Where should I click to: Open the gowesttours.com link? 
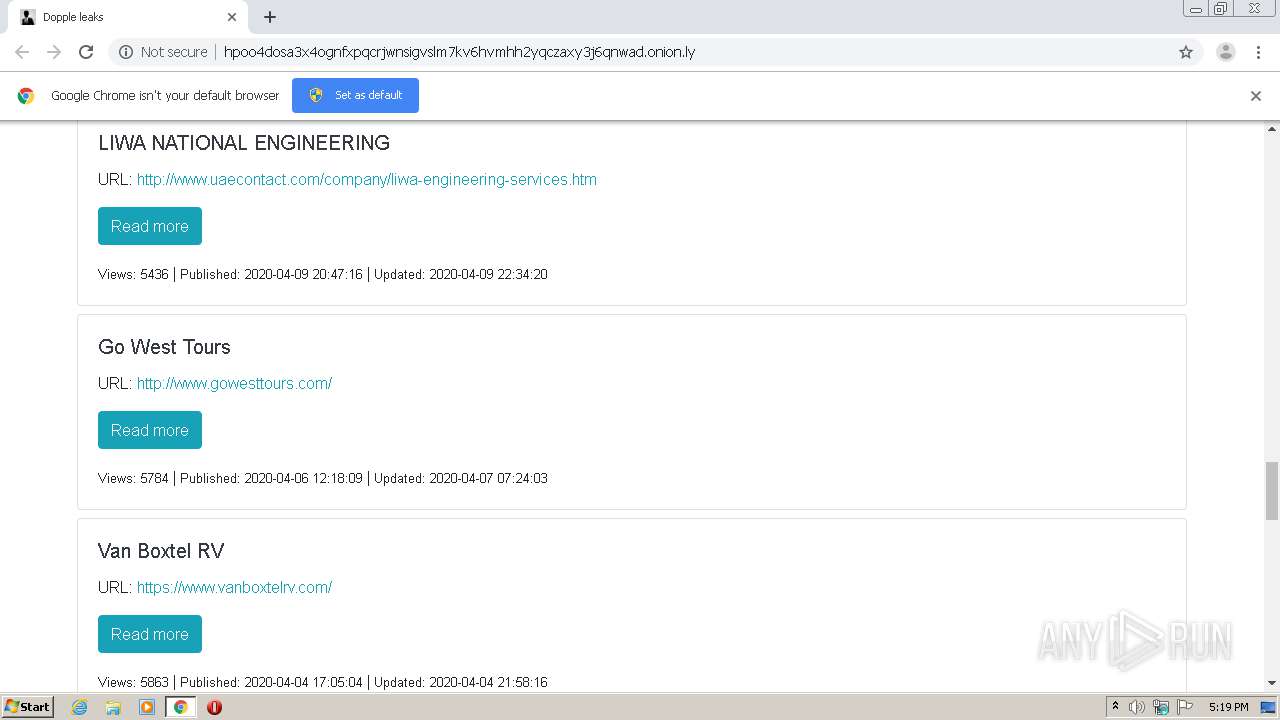tap(234, 384)
